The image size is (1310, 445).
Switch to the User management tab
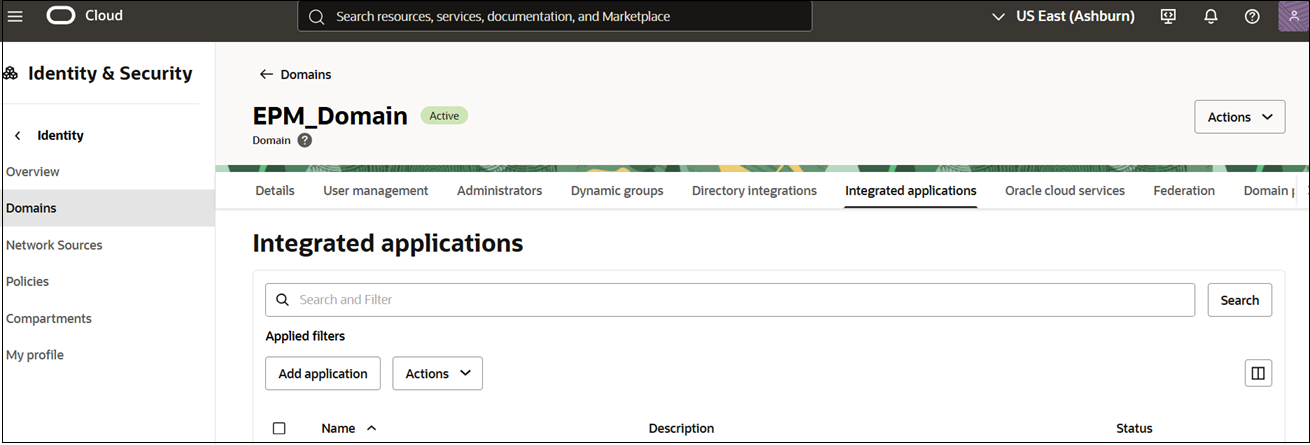click(x=375, y=190)
